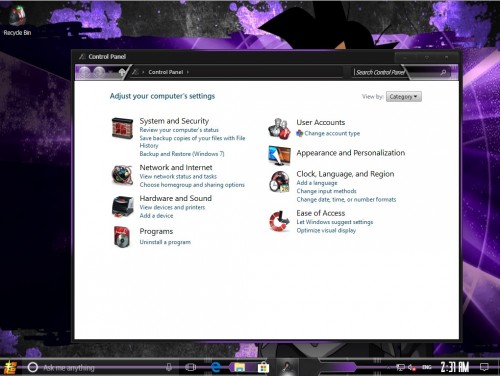The image size is (500, 376).
Task: Click the Ask me anything search box
Action: click(100, 367)
